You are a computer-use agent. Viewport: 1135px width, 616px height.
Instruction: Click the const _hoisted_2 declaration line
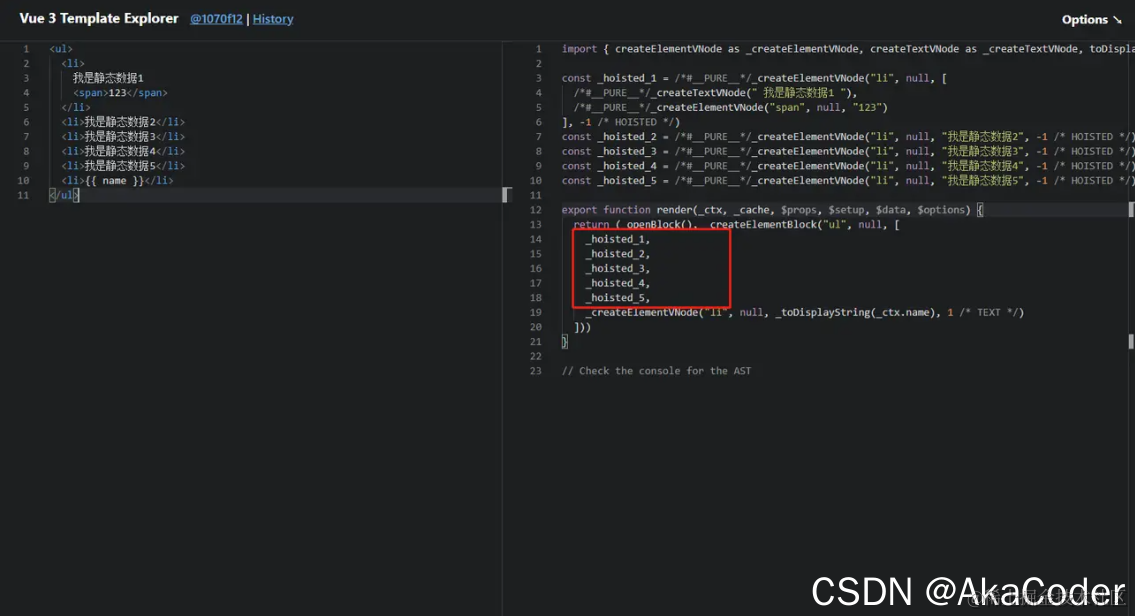point(848,137)
